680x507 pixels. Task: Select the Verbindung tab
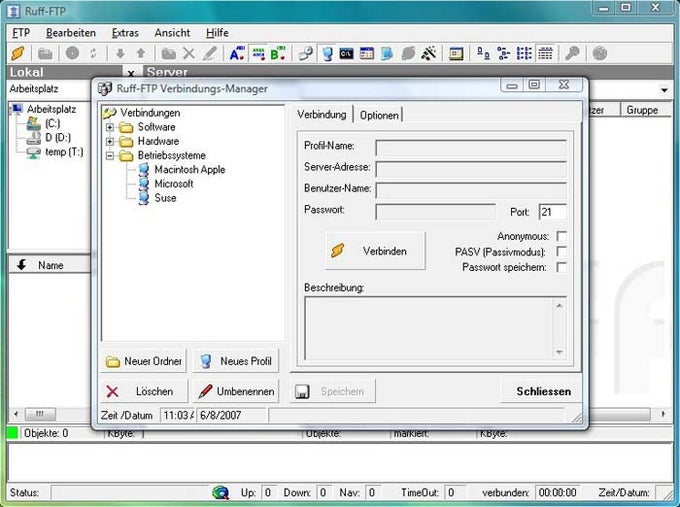pos(322,114)
